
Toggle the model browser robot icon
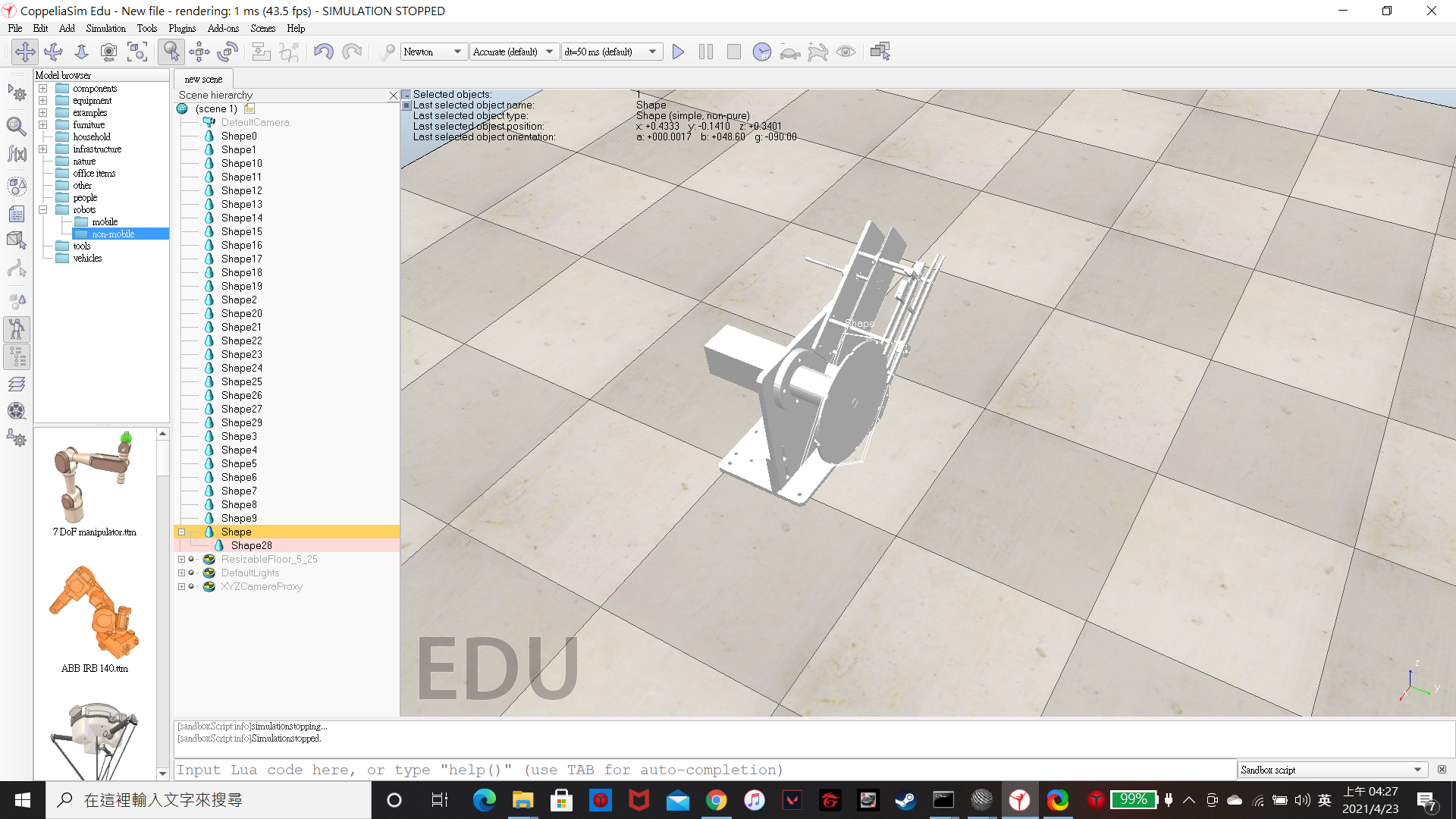point(17,329)
